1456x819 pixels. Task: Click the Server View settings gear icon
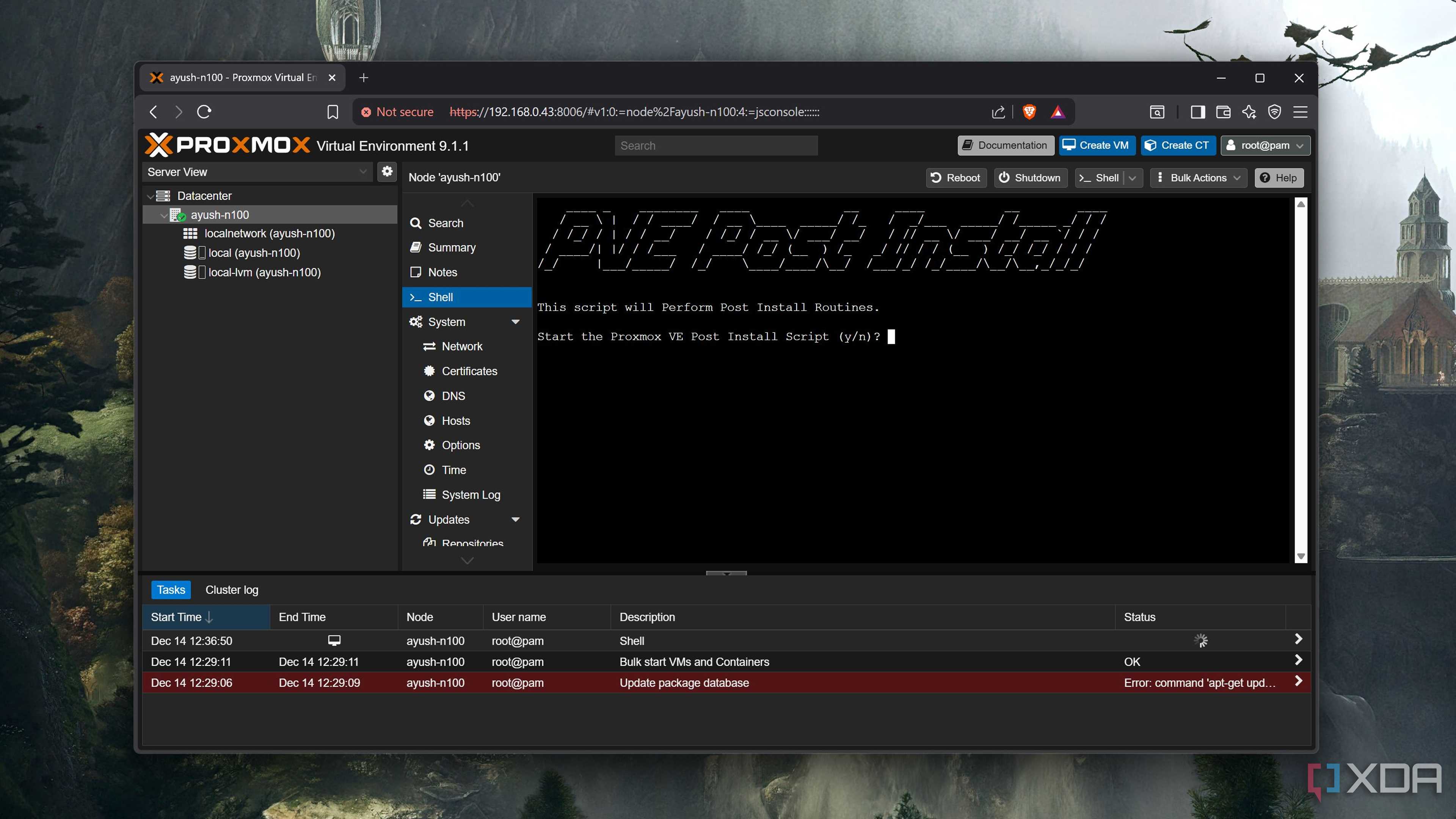point(387,171)
